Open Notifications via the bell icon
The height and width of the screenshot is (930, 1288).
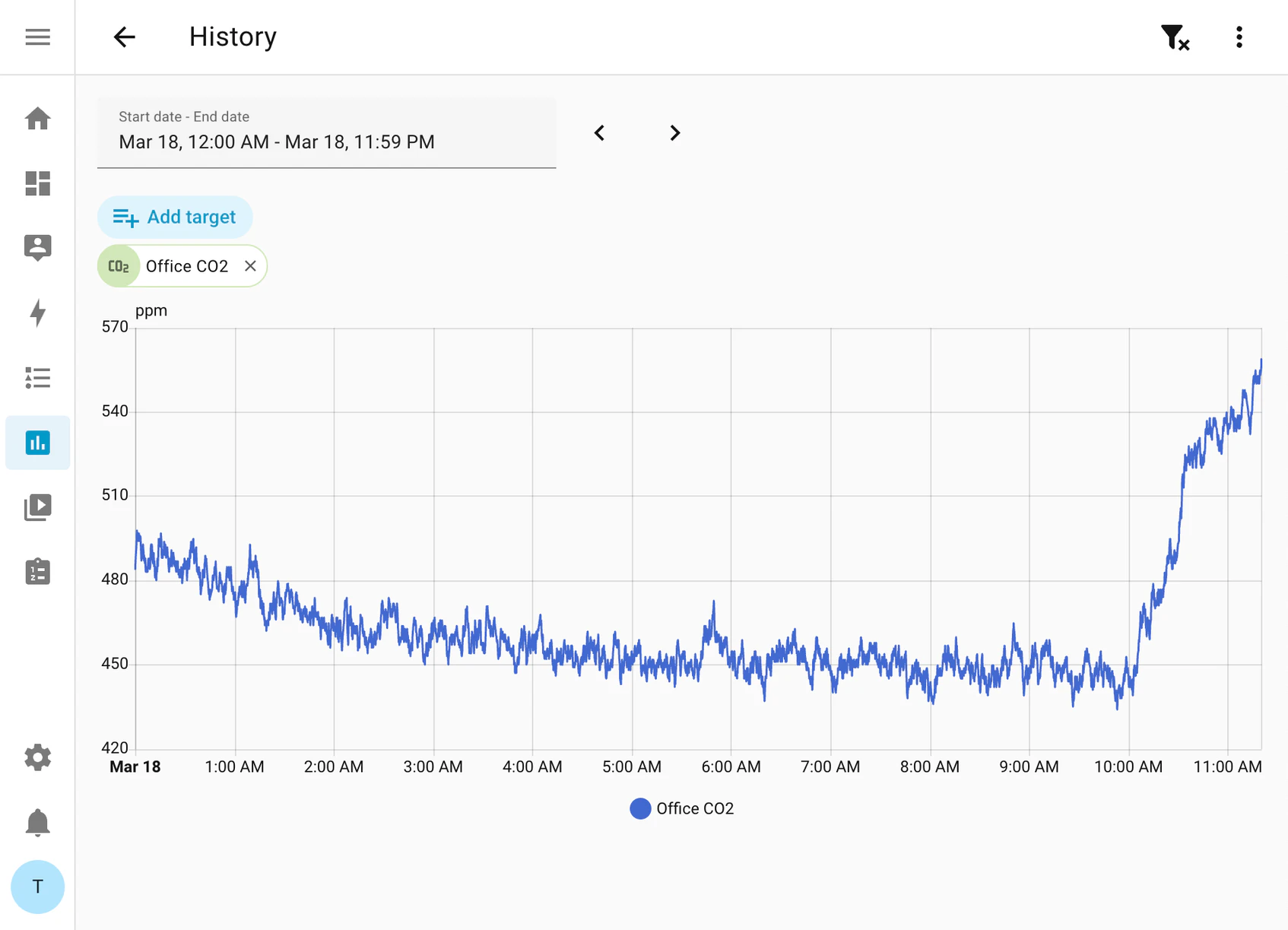[37, 822]
